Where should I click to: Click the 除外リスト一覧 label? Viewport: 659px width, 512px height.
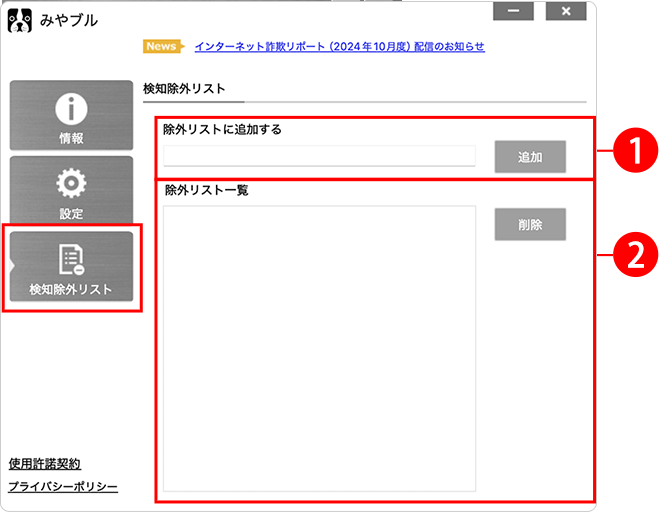click(x=206, y=190)
